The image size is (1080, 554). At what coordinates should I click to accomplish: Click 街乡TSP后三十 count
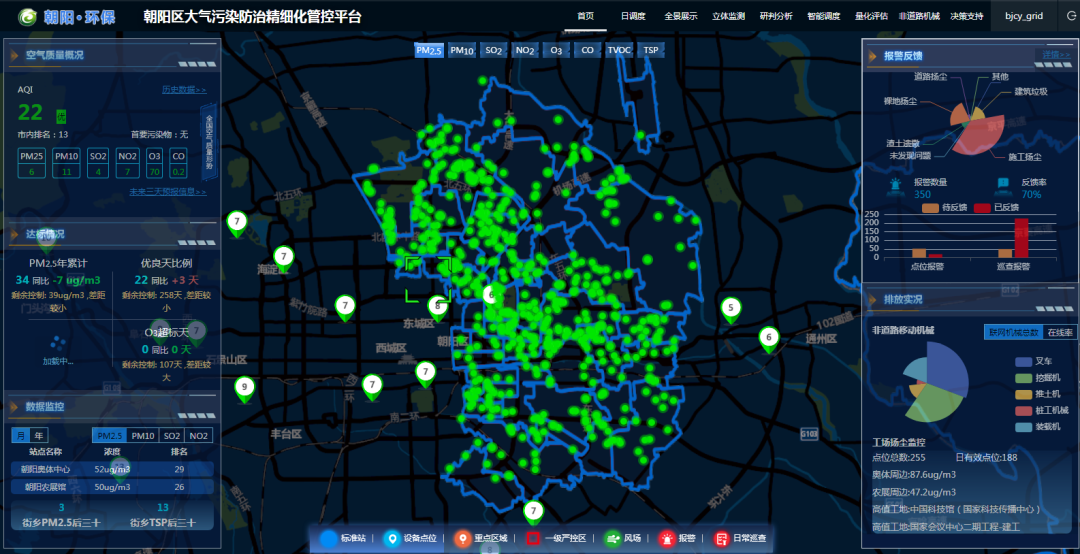coord(163,507)
